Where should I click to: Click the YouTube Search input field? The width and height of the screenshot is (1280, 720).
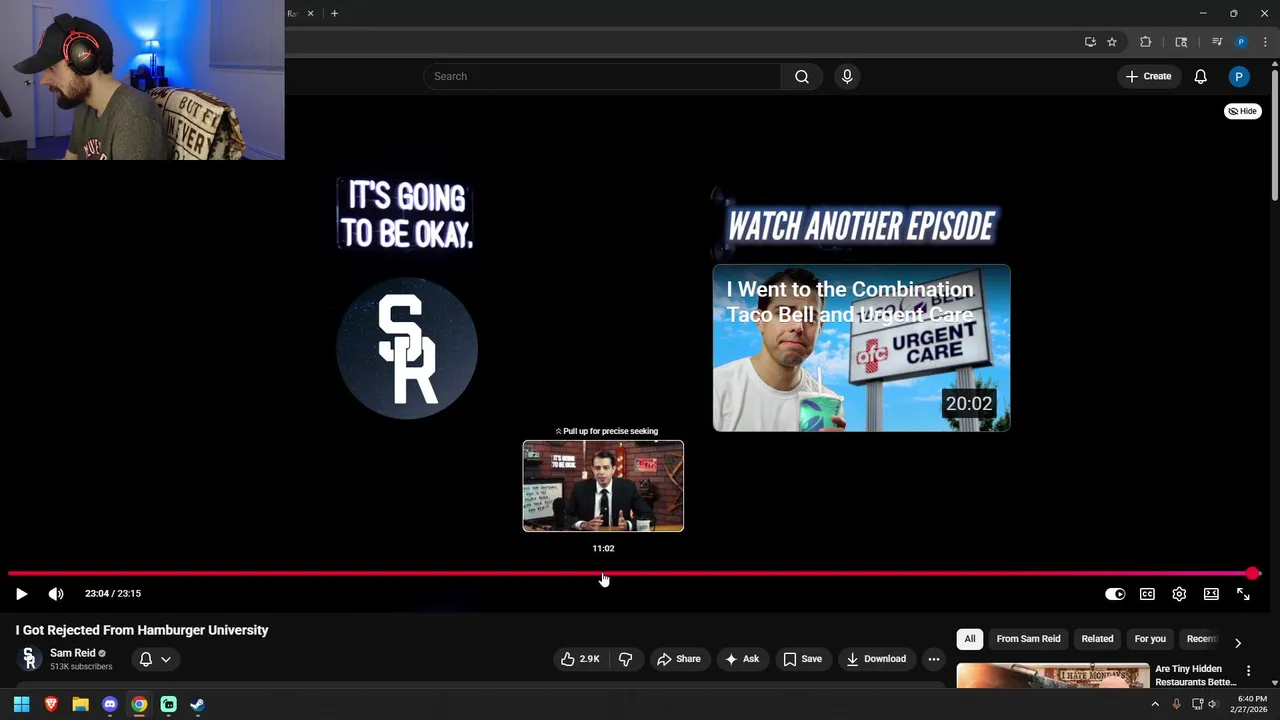602,77
